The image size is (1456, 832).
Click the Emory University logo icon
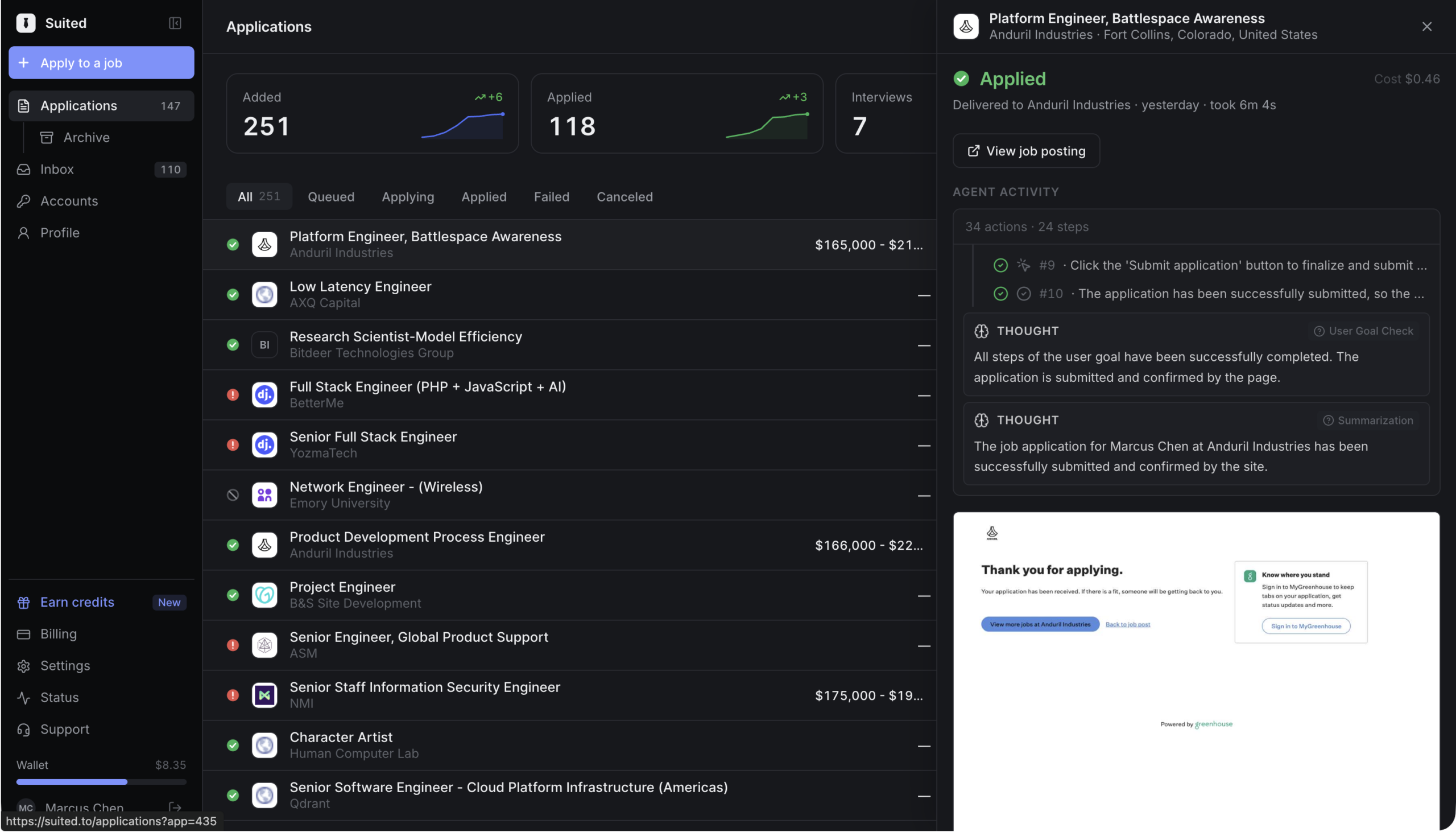click(264, 496)
